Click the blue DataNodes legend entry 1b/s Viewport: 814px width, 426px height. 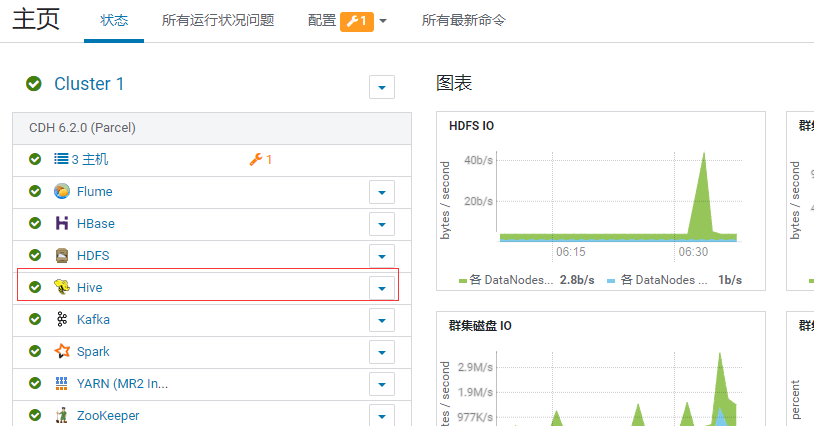[674, 280]
